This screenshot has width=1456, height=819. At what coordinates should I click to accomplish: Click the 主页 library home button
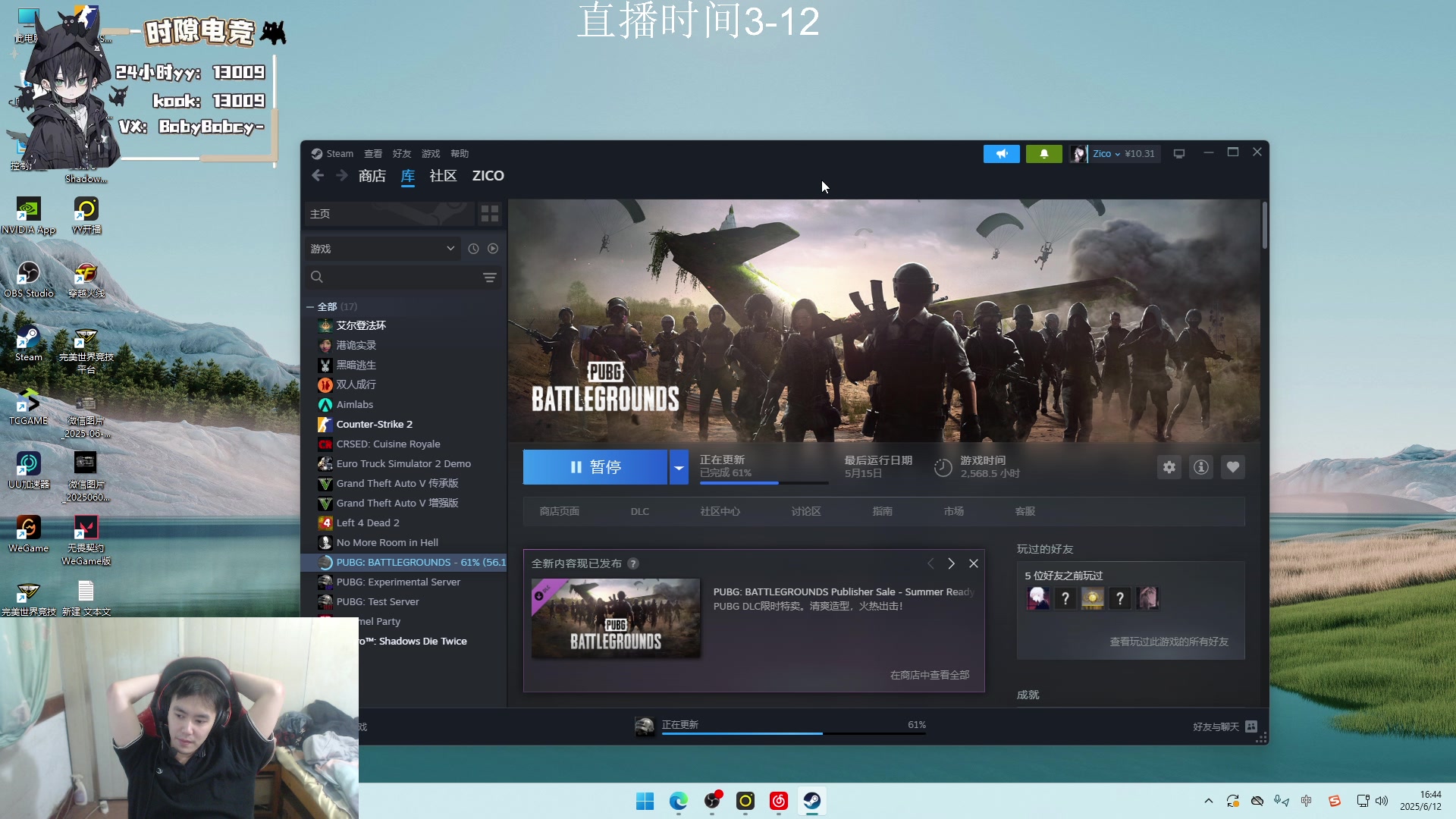pos(390,214)
